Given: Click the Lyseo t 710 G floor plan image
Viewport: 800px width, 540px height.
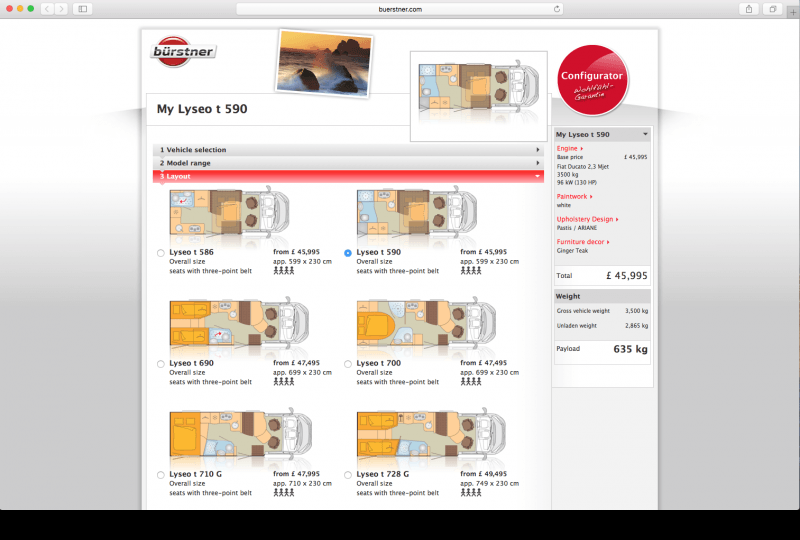Looking at the screenshot, I should pyautogui.click(x=240, y=435).
